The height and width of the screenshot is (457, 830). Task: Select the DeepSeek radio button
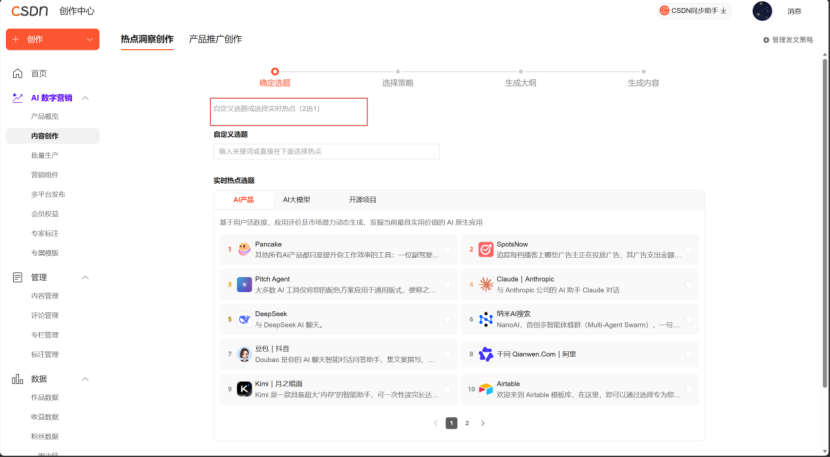click(x=447, y=319)
